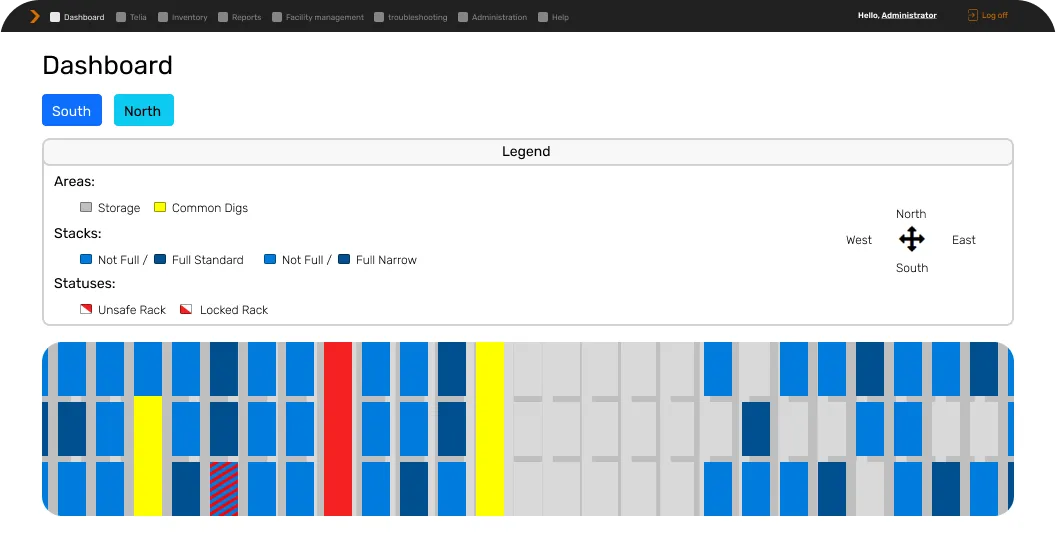
Task: Click the Unsafe Rack legend icon
Action: click(86, 310)
